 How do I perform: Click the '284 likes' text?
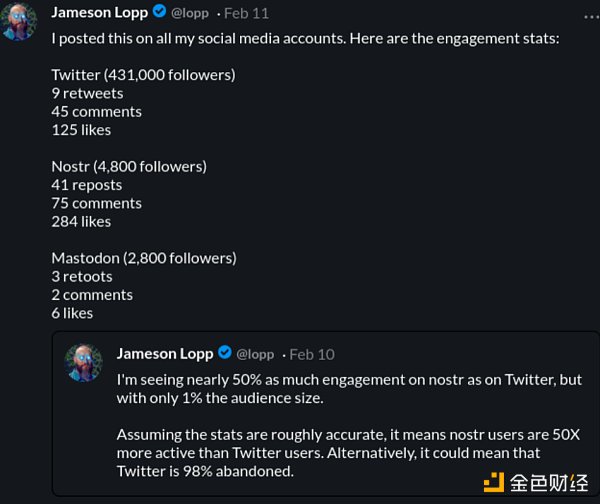(x=81, y=221)
